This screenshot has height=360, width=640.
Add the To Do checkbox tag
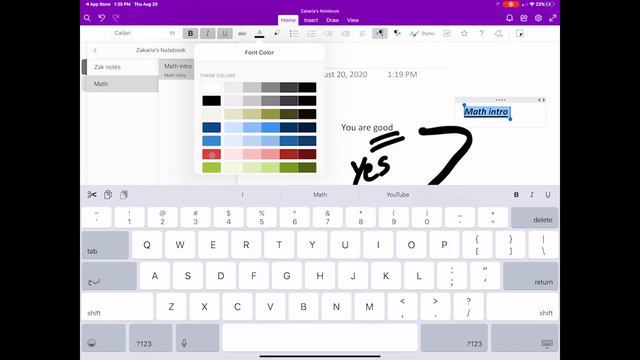click(447, 33)
